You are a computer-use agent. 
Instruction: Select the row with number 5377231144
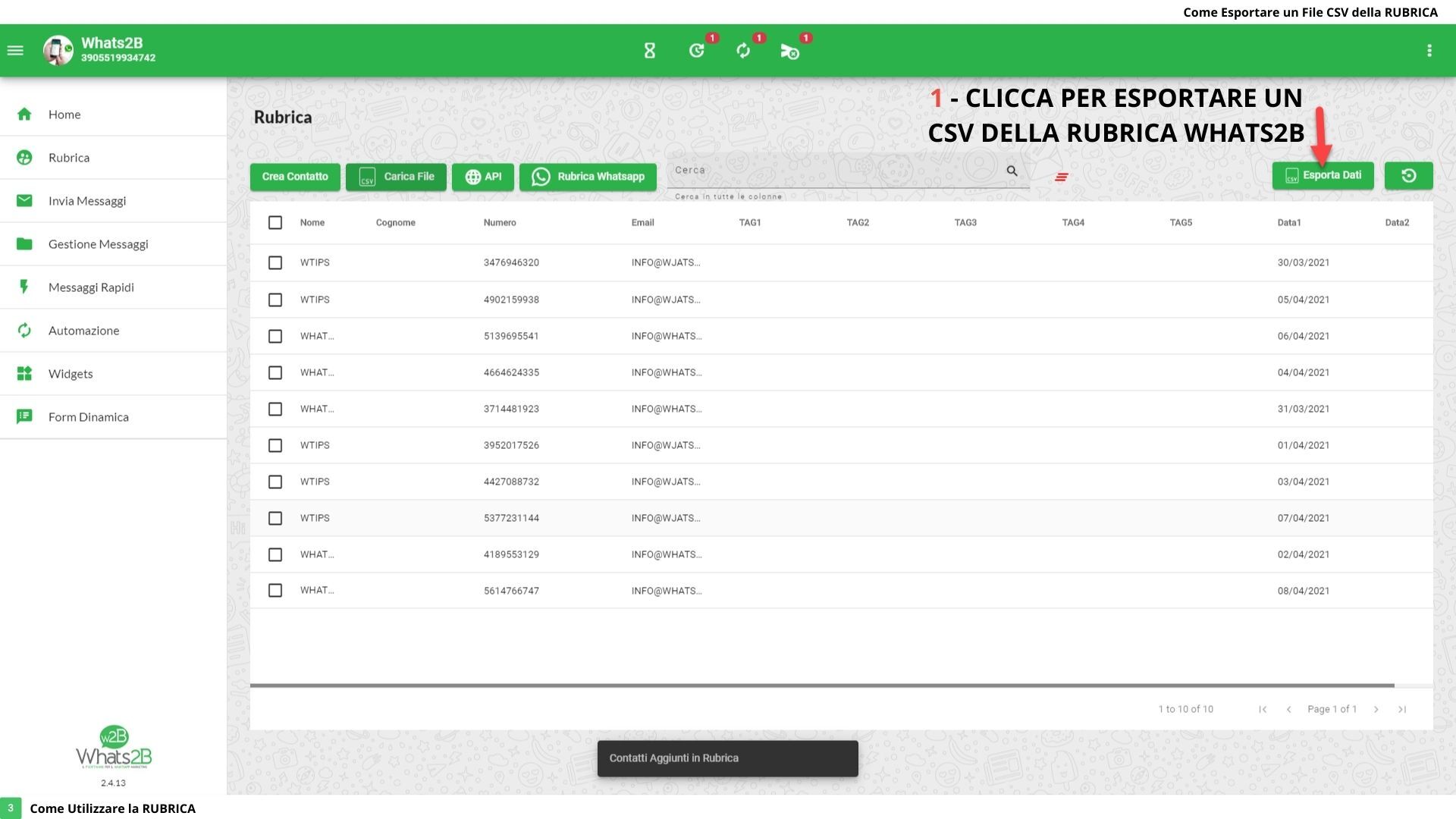275,518
